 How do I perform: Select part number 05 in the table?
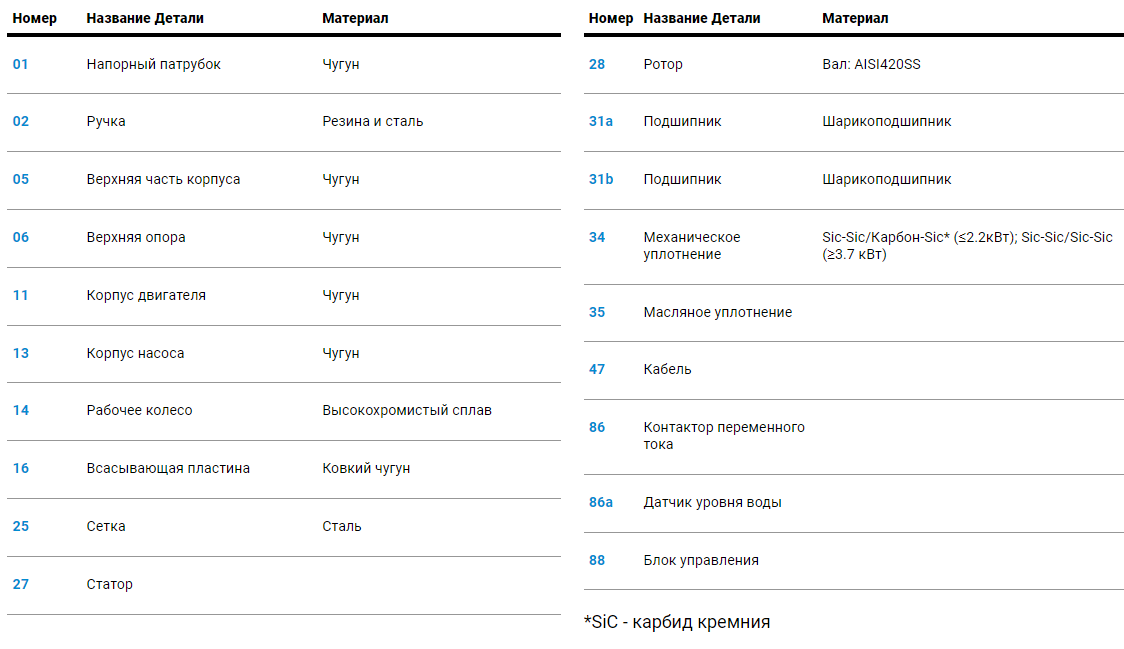pos(21,179)
